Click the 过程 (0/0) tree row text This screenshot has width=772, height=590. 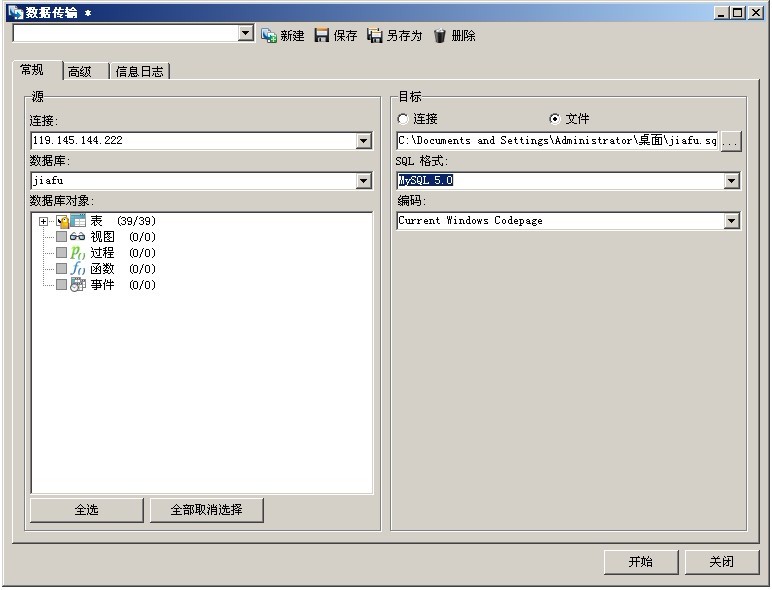[x=123, y=253]
